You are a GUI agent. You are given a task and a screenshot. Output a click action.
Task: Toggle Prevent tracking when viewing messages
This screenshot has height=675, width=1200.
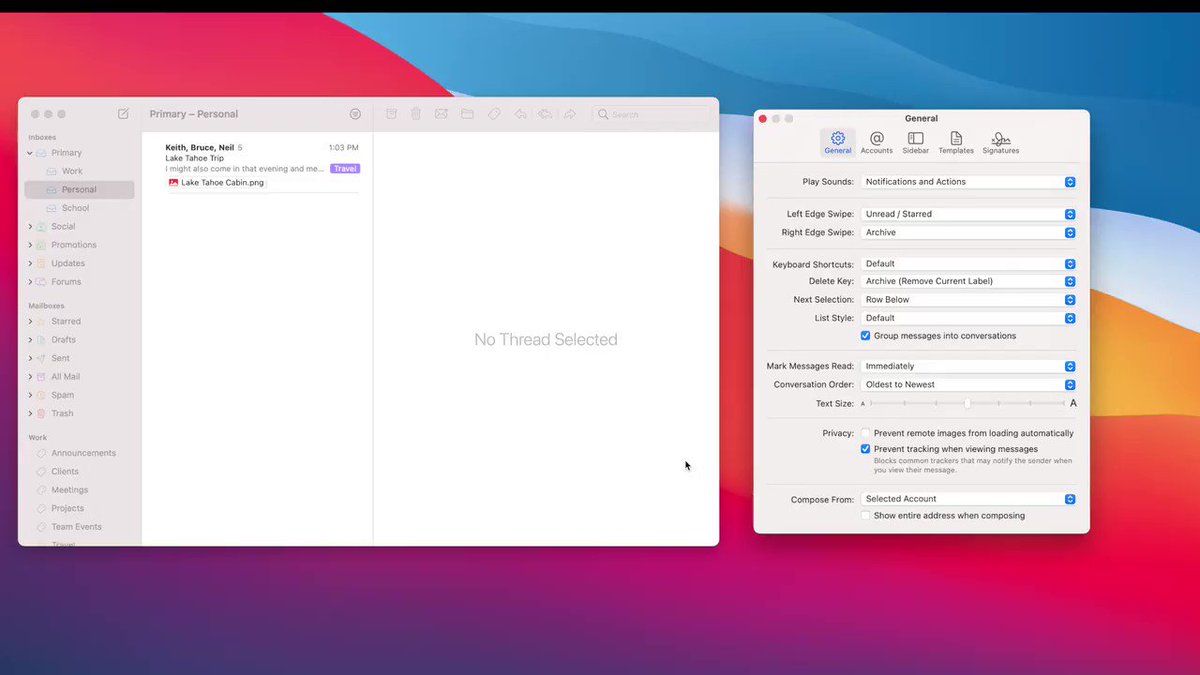click(x=866, y=450)
